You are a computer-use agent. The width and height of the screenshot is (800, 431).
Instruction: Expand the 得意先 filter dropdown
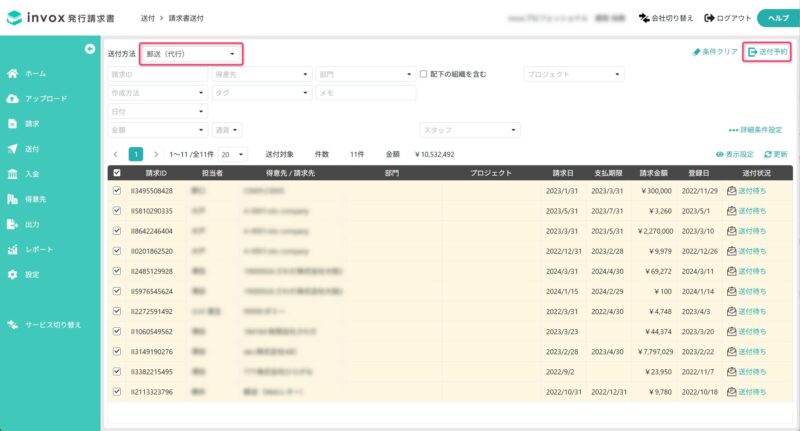pyautogui.click(x=261, y=74)
